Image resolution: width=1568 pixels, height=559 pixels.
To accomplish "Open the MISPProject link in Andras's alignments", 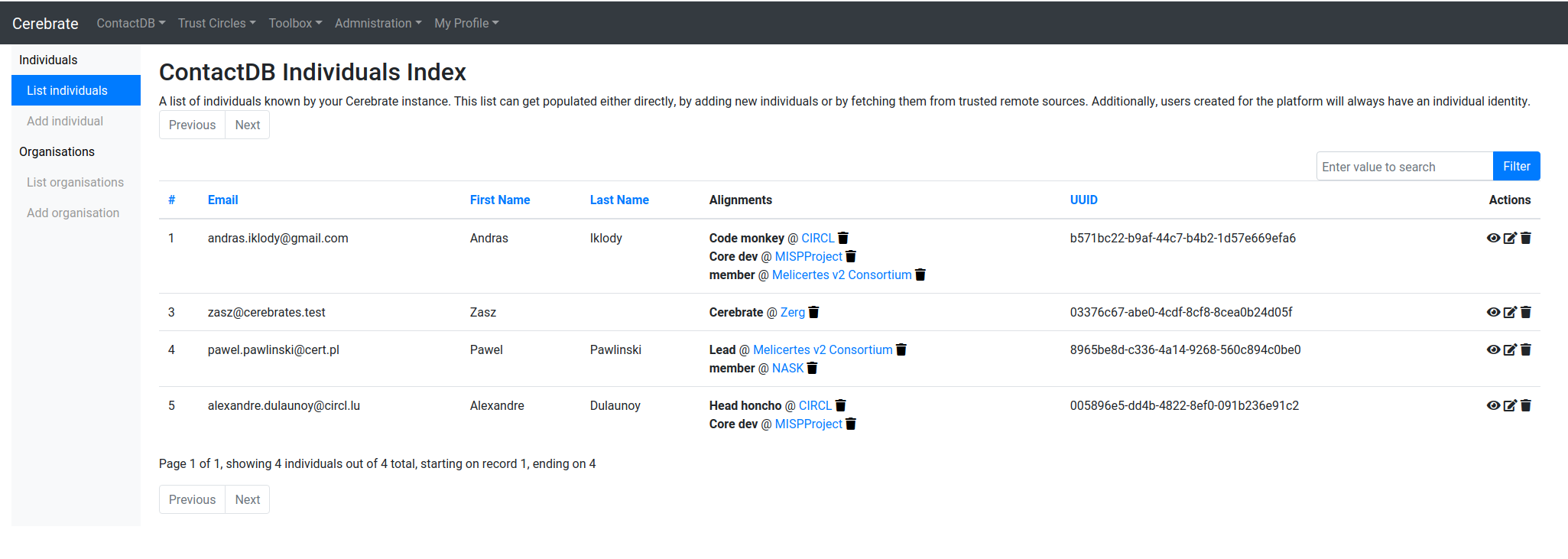I will tap(808, 256).
